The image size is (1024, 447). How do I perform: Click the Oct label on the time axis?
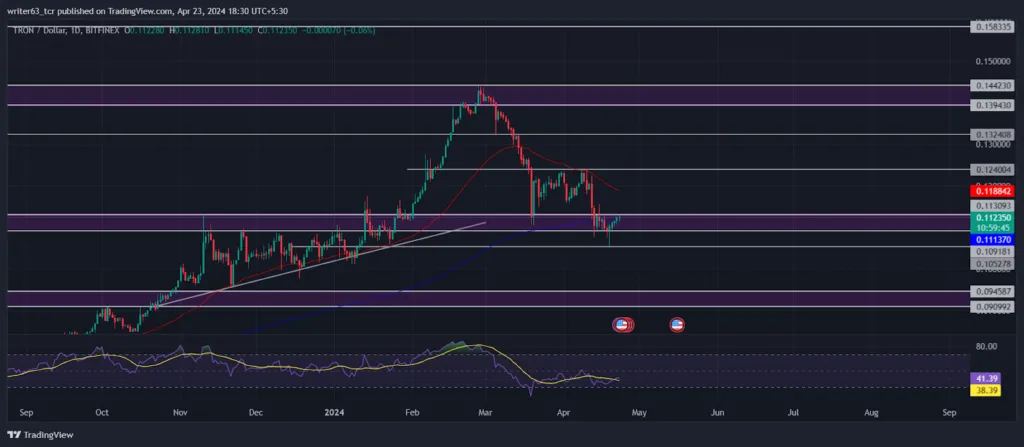tap(101, 413)
